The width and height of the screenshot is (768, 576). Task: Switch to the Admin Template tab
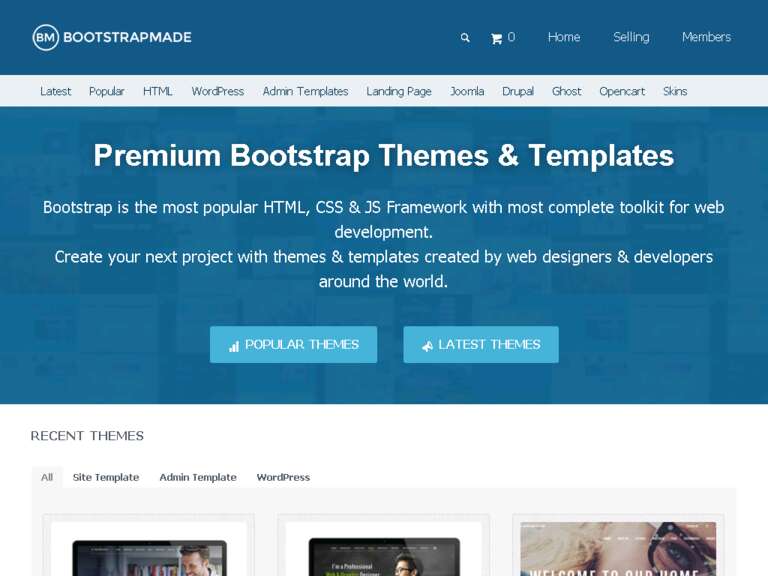click(x=198, y=477)
